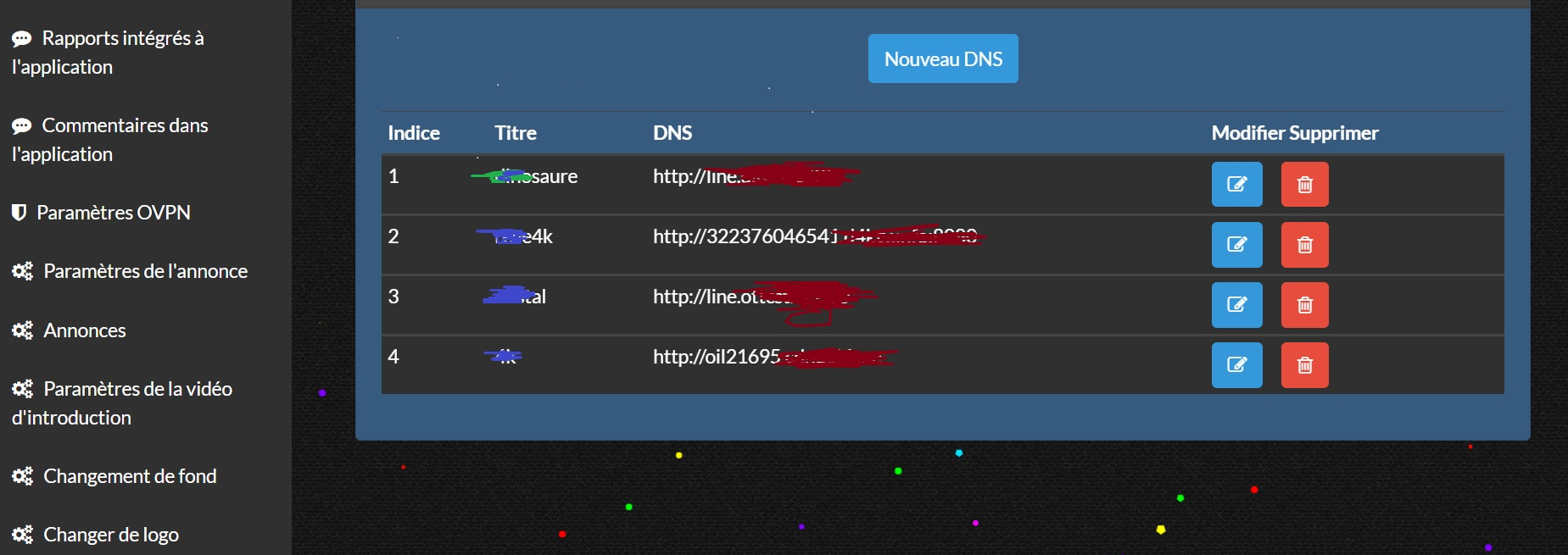The width and height of the screenshot is (1568, 555).
Task: Edit the DNS entry in row 4
Action: 1236,365
